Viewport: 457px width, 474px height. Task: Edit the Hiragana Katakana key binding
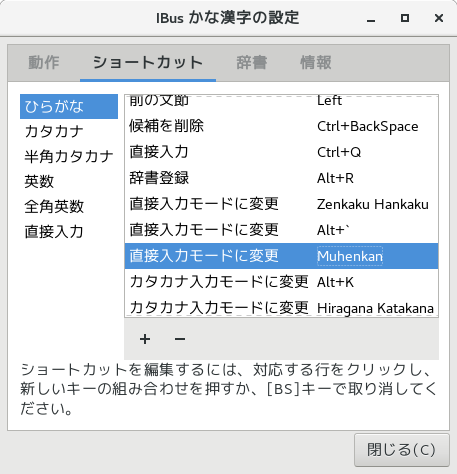coord(375,308)
